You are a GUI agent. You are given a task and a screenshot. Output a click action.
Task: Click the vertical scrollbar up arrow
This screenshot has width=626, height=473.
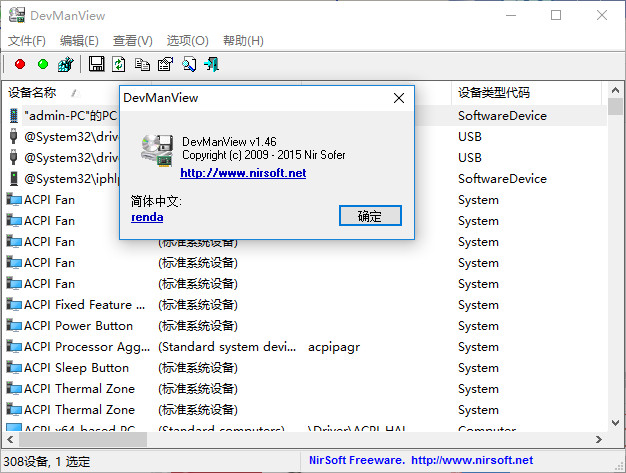coord(615,91)
